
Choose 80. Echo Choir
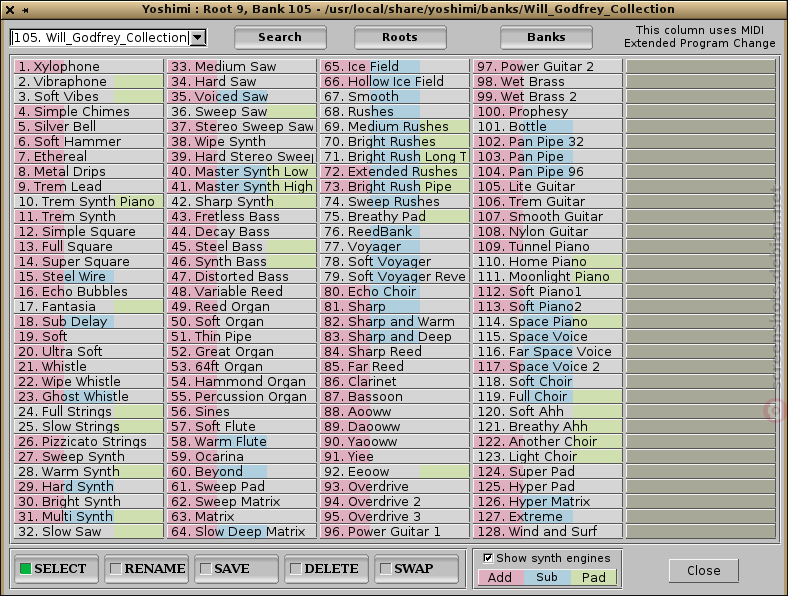point(395,291)
